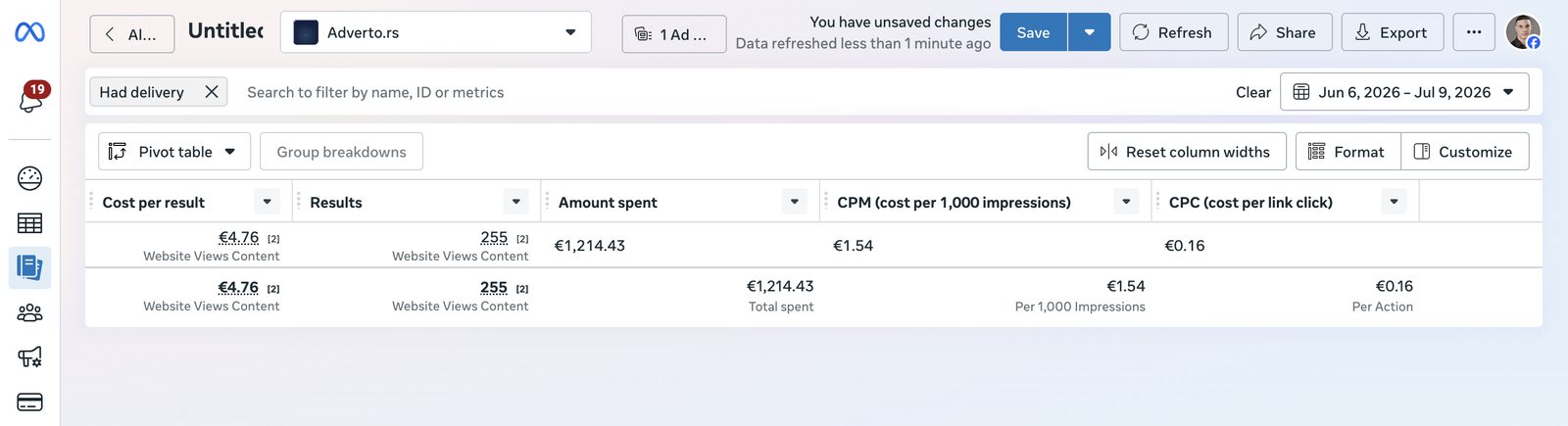Image resolution: width=1568 pixels, height=426 pixels.
Task: Open Results column menu arrow
Action: 516,202
